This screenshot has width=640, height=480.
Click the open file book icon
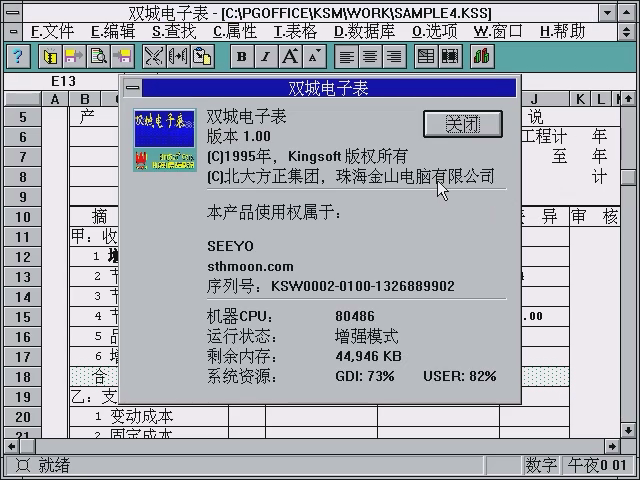click(x=50, y=56)
